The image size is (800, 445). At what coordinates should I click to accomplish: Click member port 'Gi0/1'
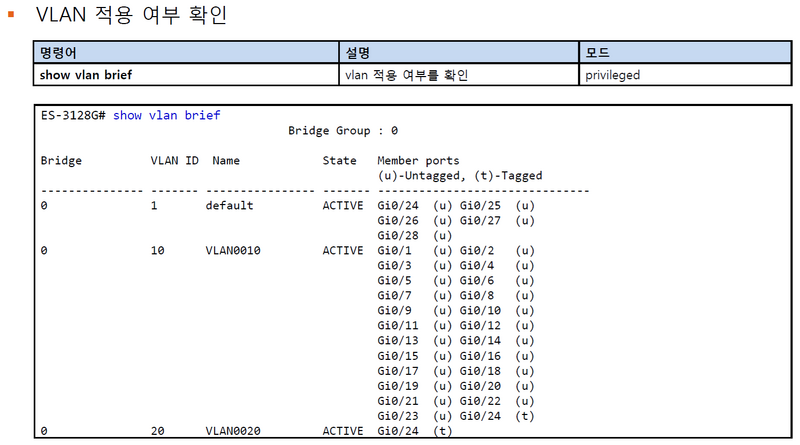click(394, 251)
